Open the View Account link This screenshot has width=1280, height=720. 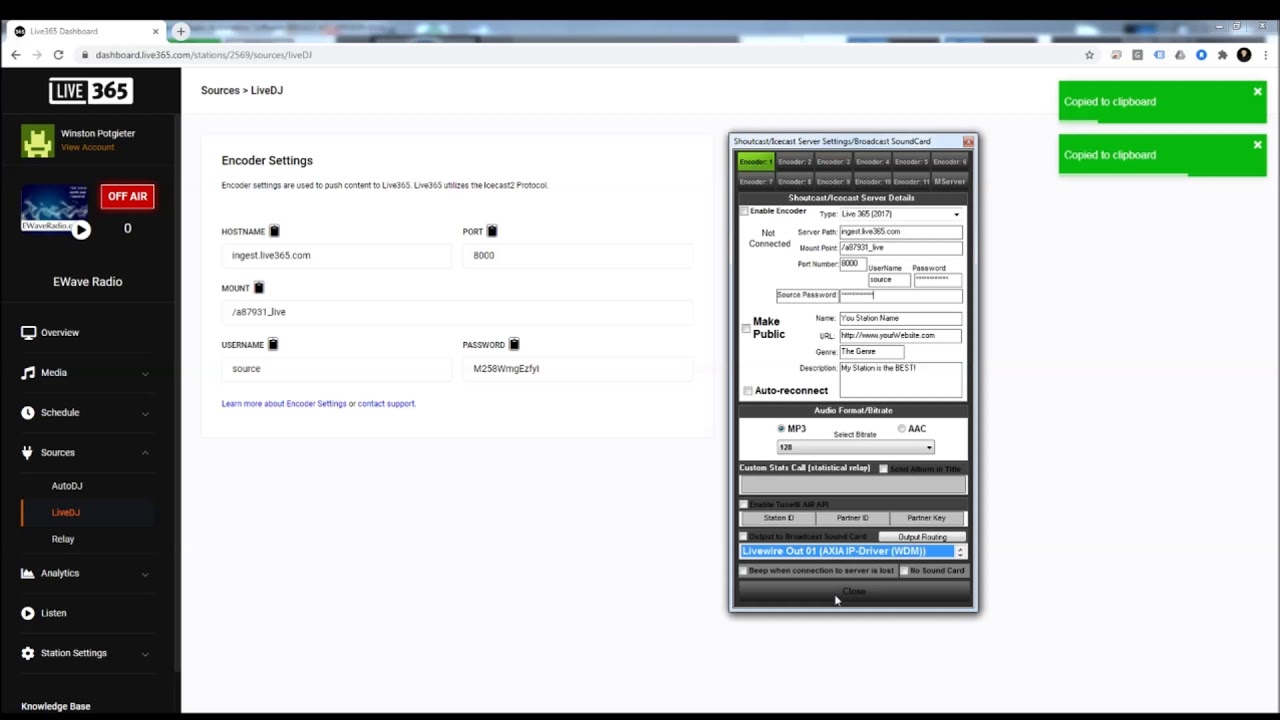[88, 147]
